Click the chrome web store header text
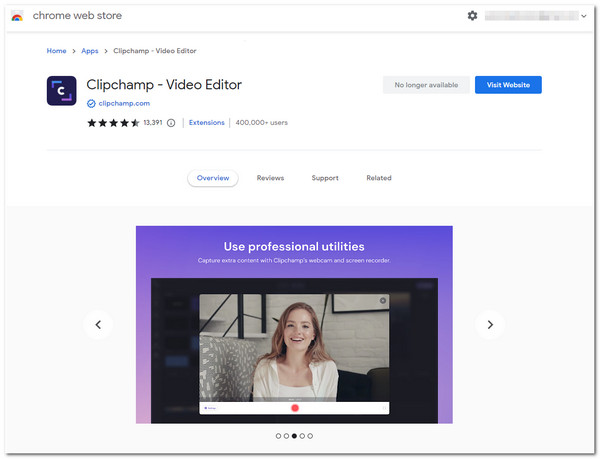600x459 pixels. pos(77,16)
